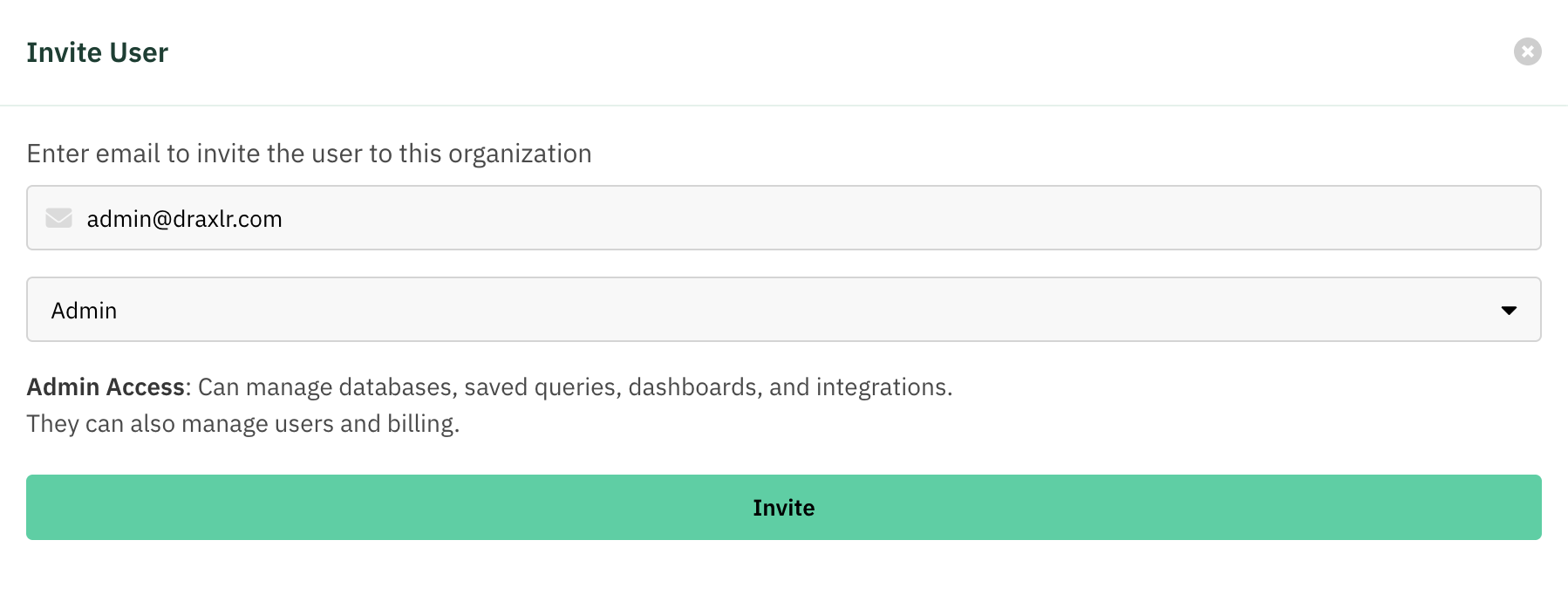Send the invitation with Invite button
The width and height of the screenshot is (1568, 595).
tap(783, 507)
